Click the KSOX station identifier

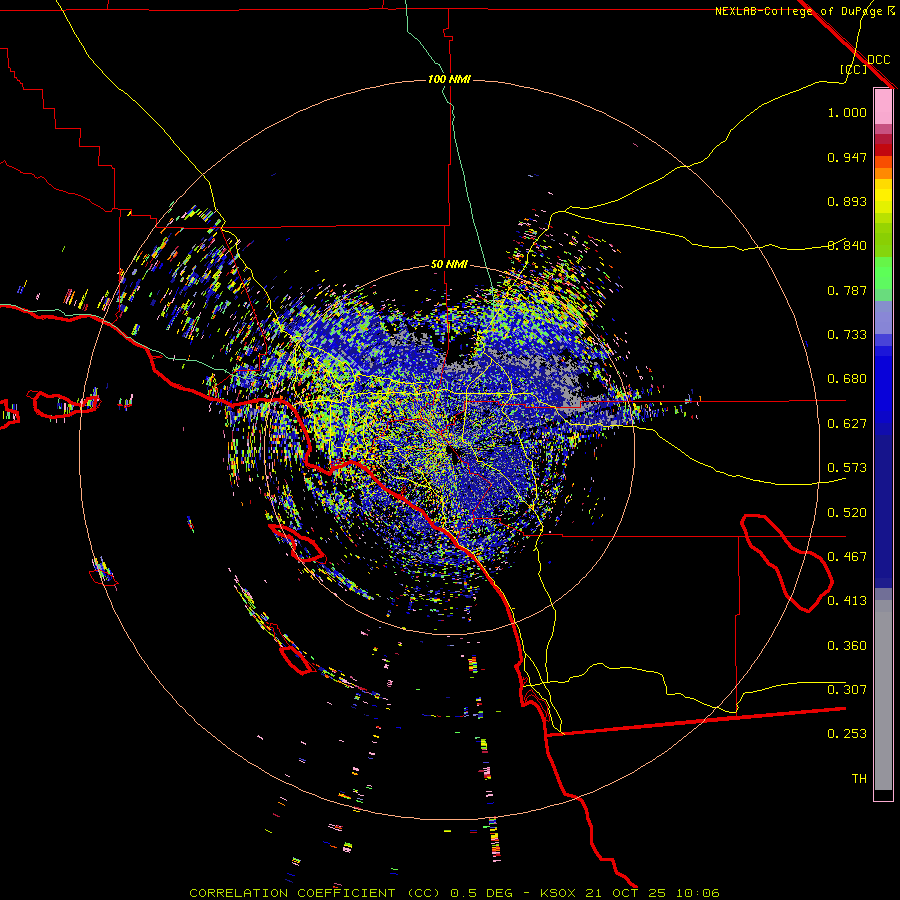557,893
